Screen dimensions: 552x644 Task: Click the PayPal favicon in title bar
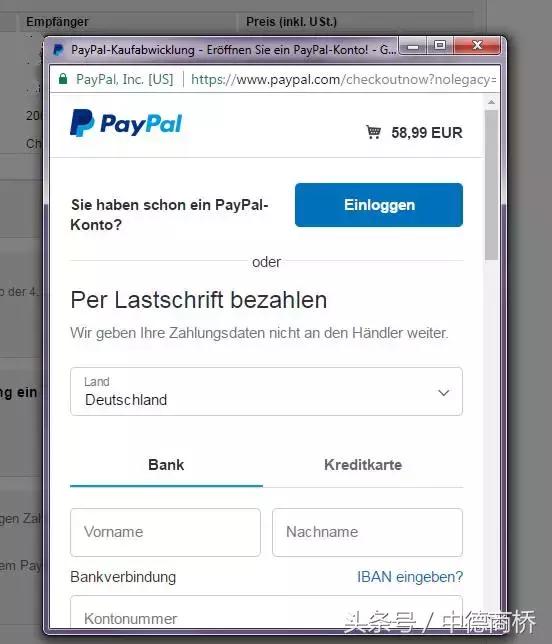[x=58, y=50]
